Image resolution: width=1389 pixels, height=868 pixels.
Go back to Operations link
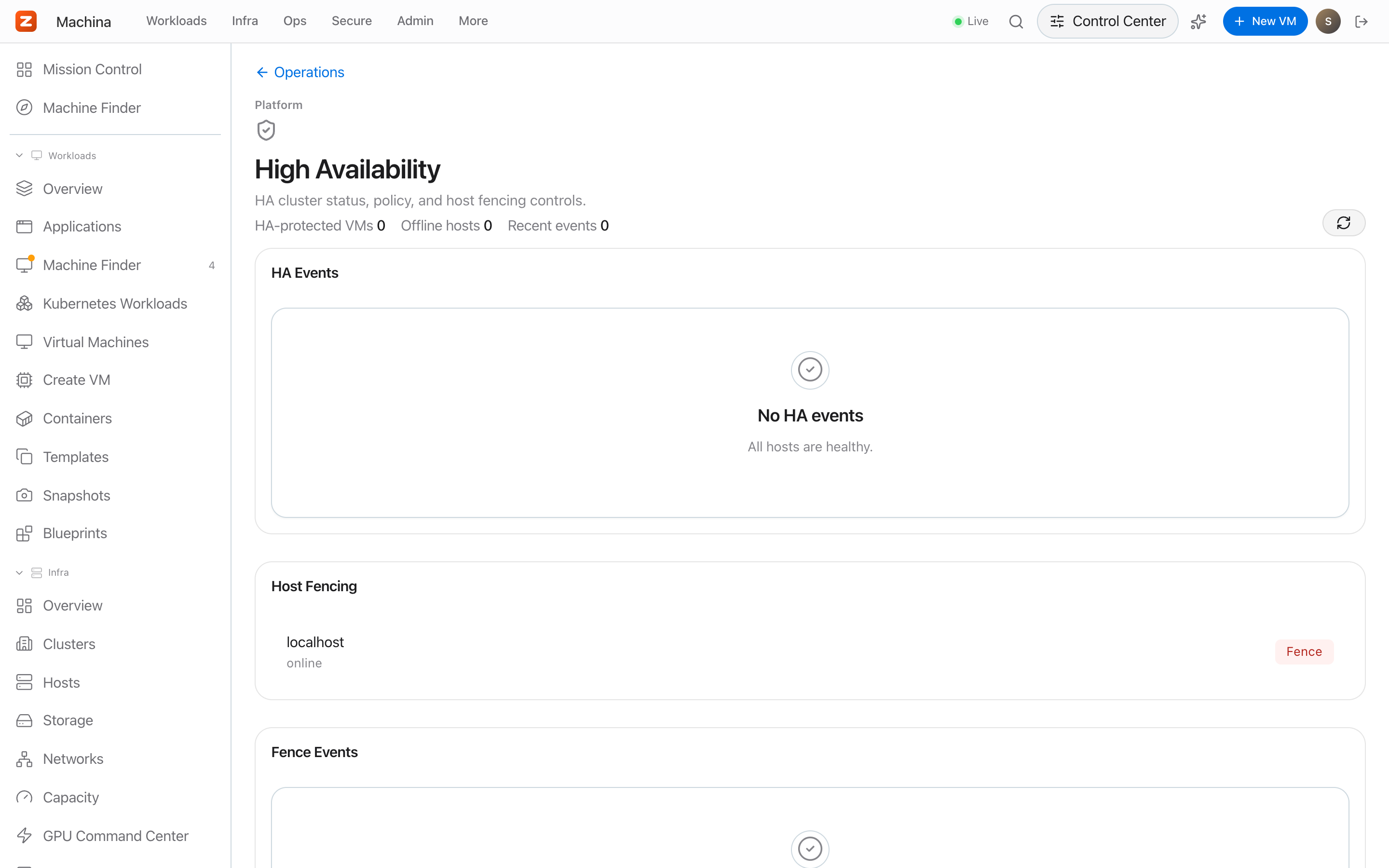300,72
